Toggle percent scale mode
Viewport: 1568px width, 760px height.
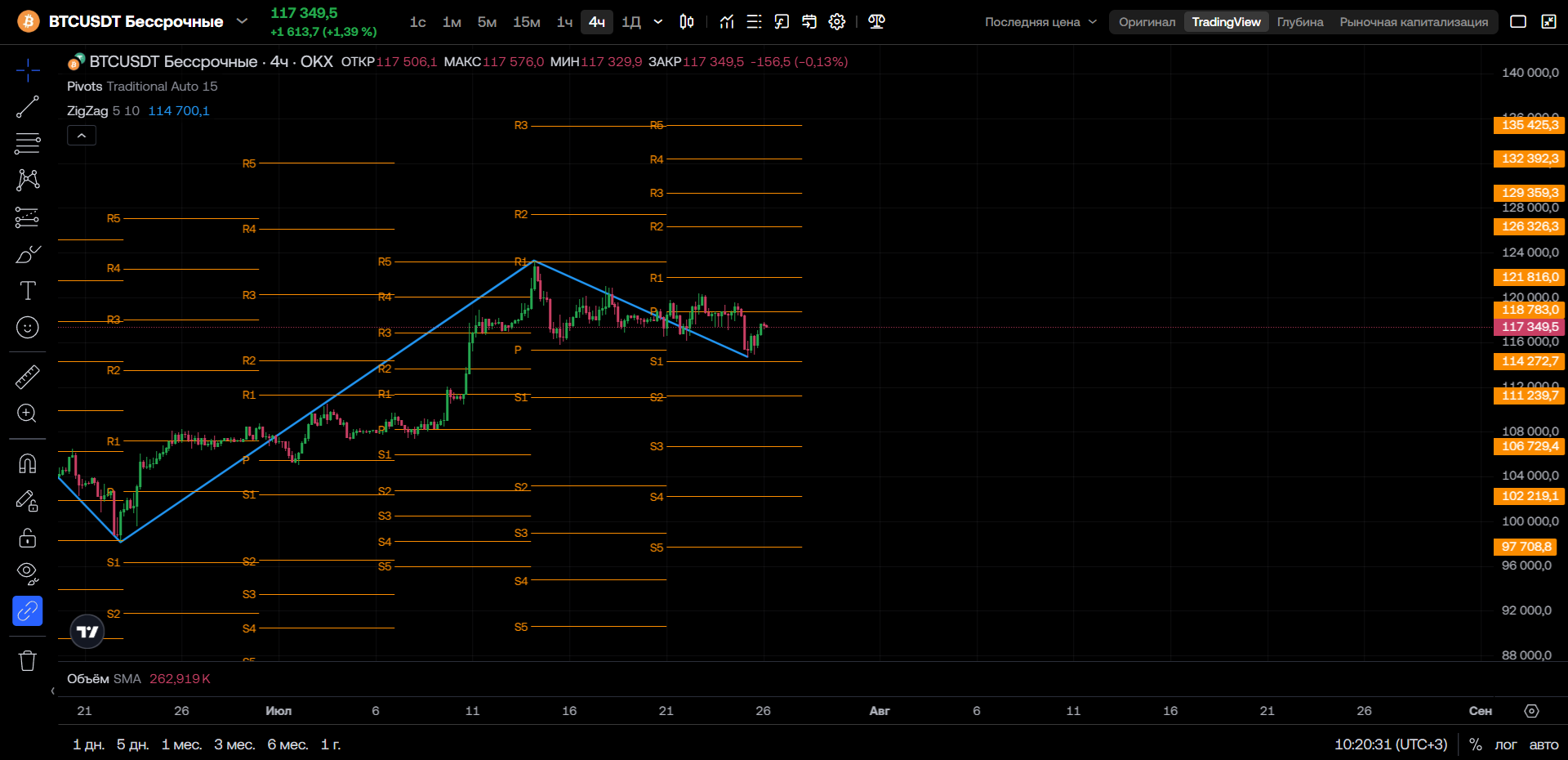(1476, 744)
